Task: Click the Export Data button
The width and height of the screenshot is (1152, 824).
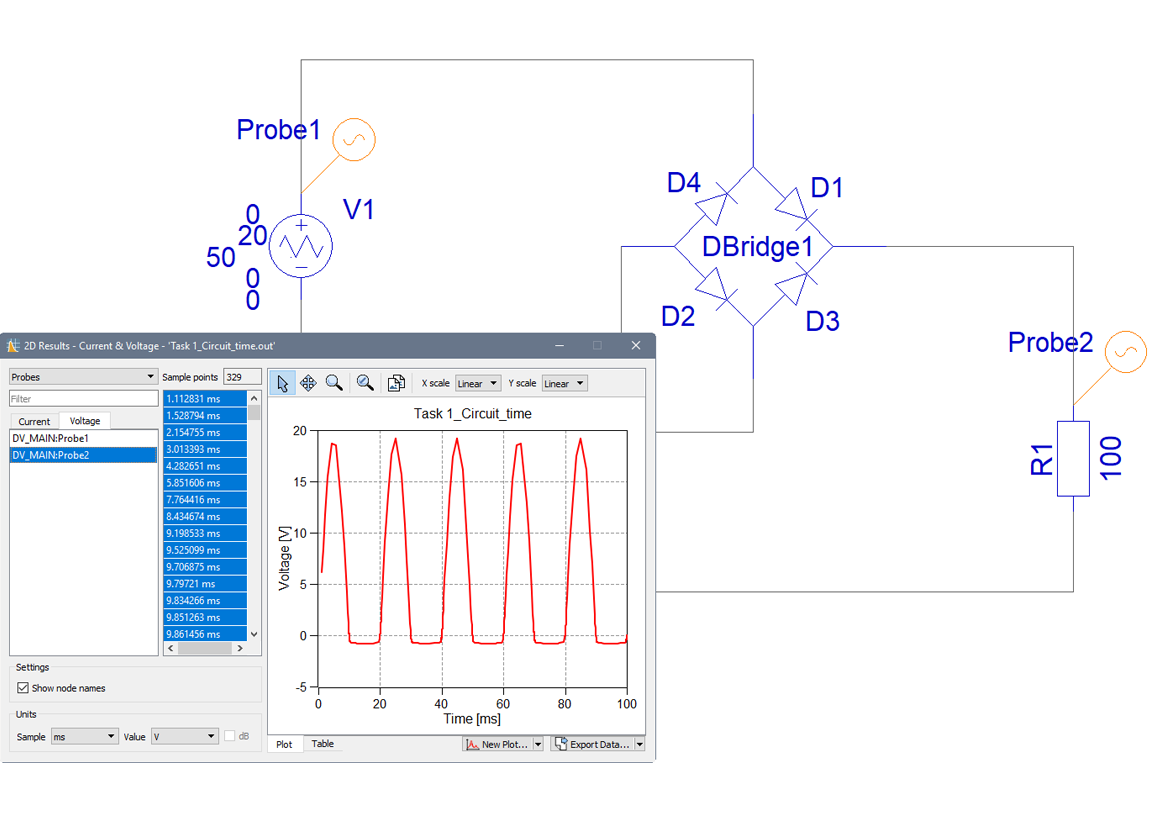Action: [592, 744]
